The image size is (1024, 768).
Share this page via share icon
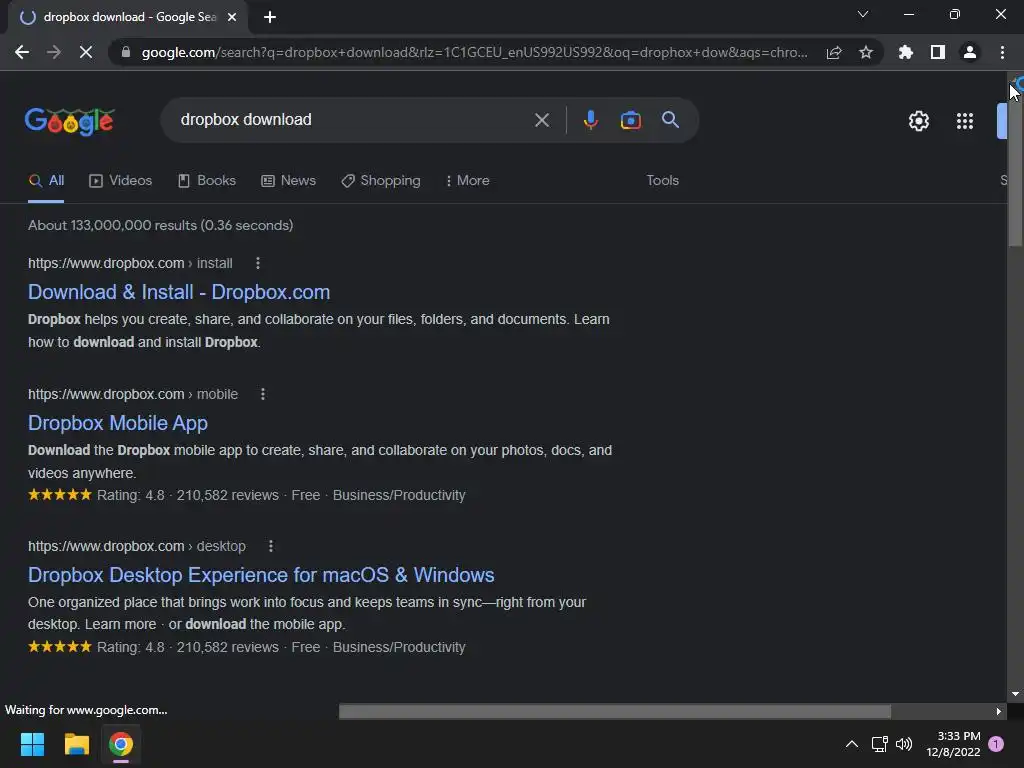[x=834, y=52]
